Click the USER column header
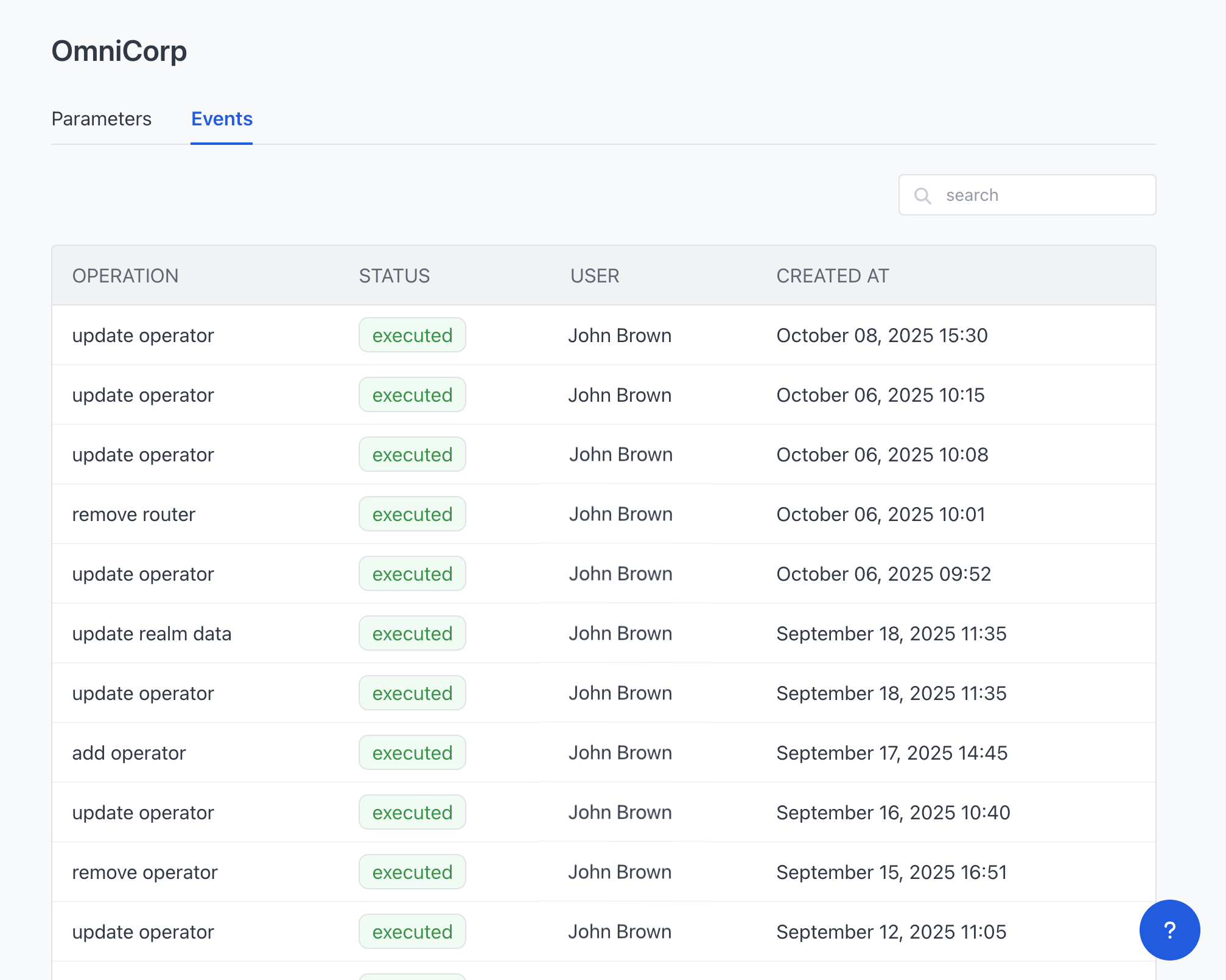This screenshot has height=980, width=1226. tap(594, 276)
